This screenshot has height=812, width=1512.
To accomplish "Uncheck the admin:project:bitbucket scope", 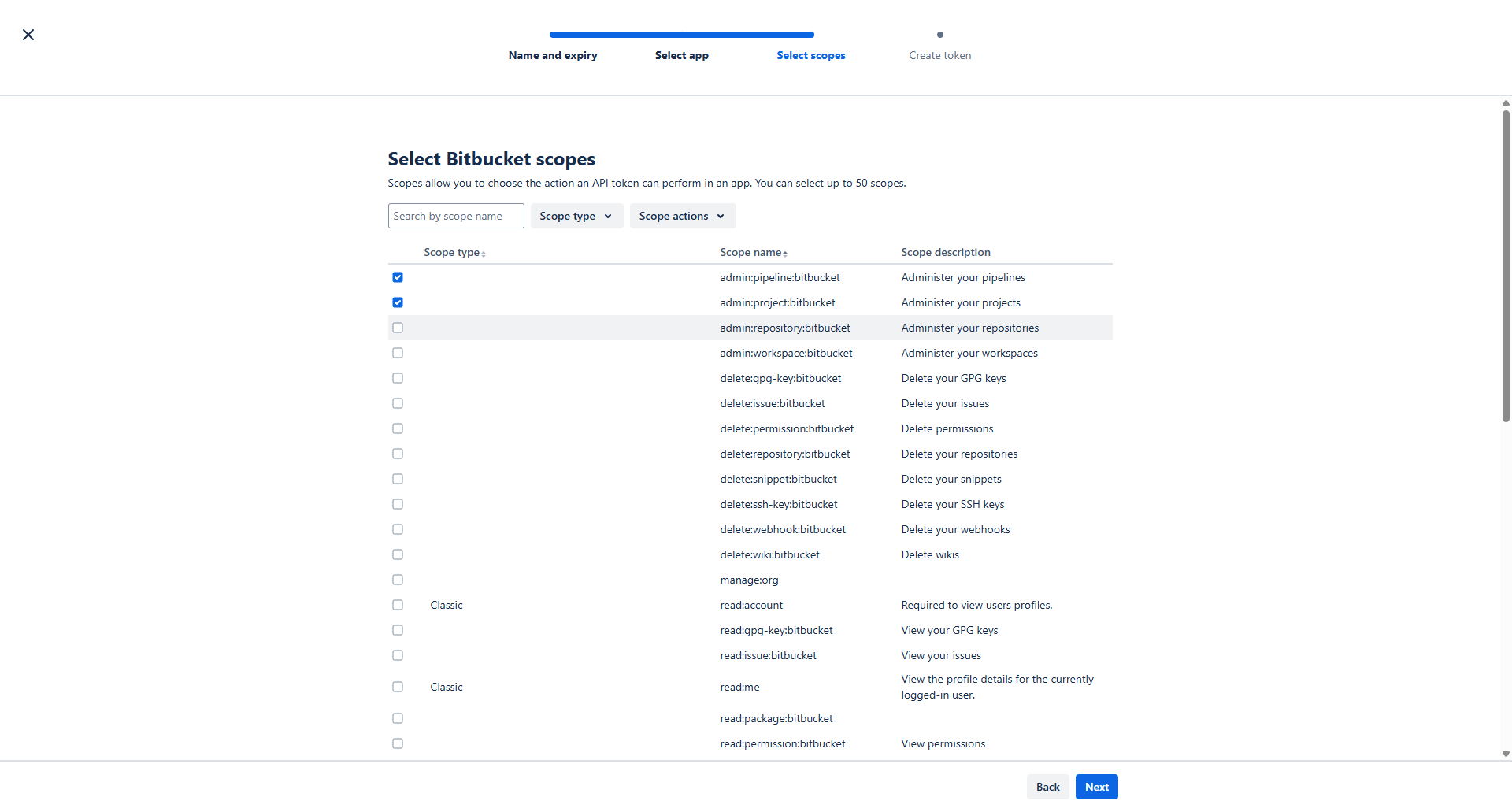I will 398,302.
